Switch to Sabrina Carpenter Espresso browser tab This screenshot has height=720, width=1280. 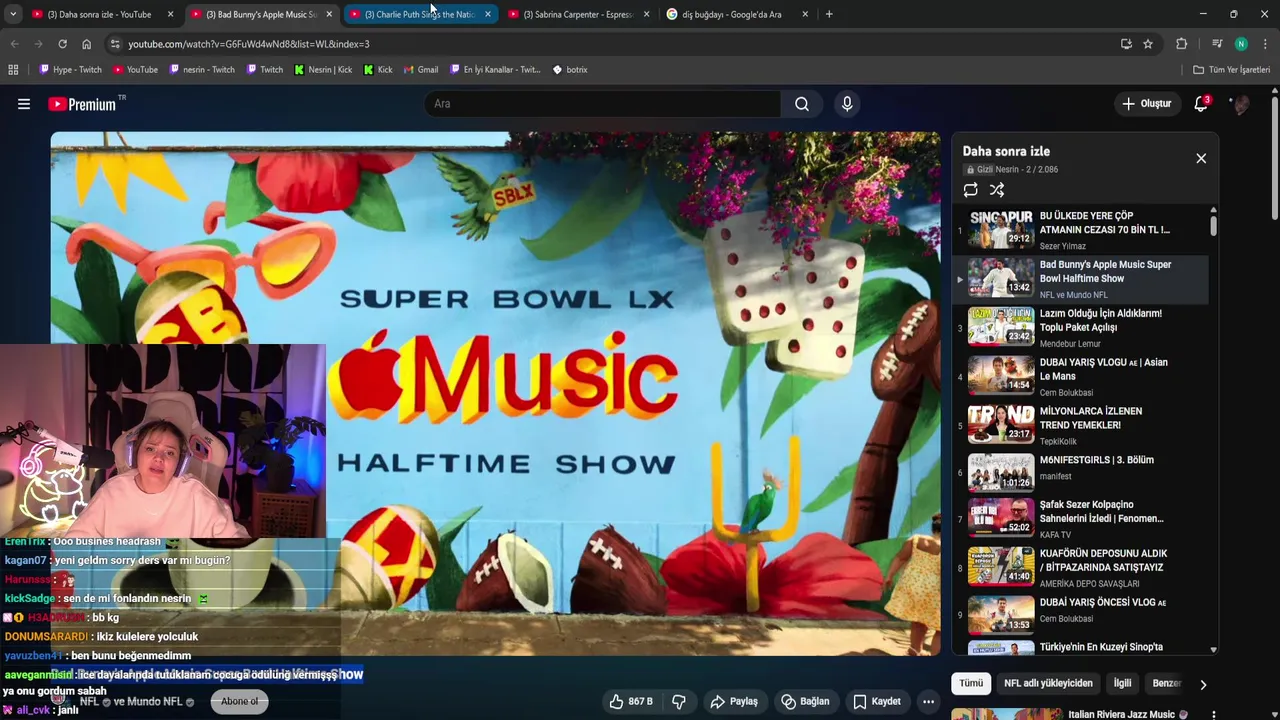point(578,14)
